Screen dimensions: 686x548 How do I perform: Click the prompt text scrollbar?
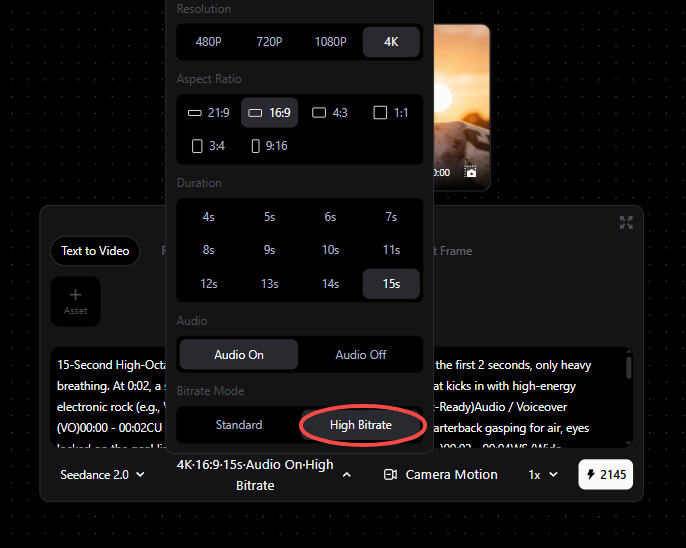629,368
